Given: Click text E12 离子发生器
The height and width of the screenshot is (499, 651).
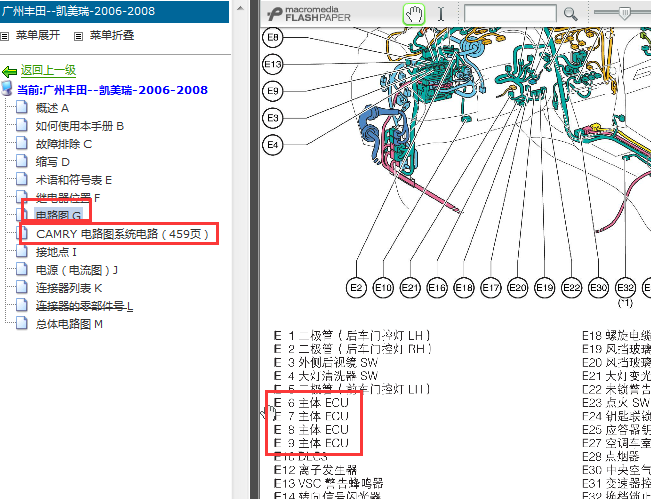Looking at the screenshot, I should [x=315, y=470].
